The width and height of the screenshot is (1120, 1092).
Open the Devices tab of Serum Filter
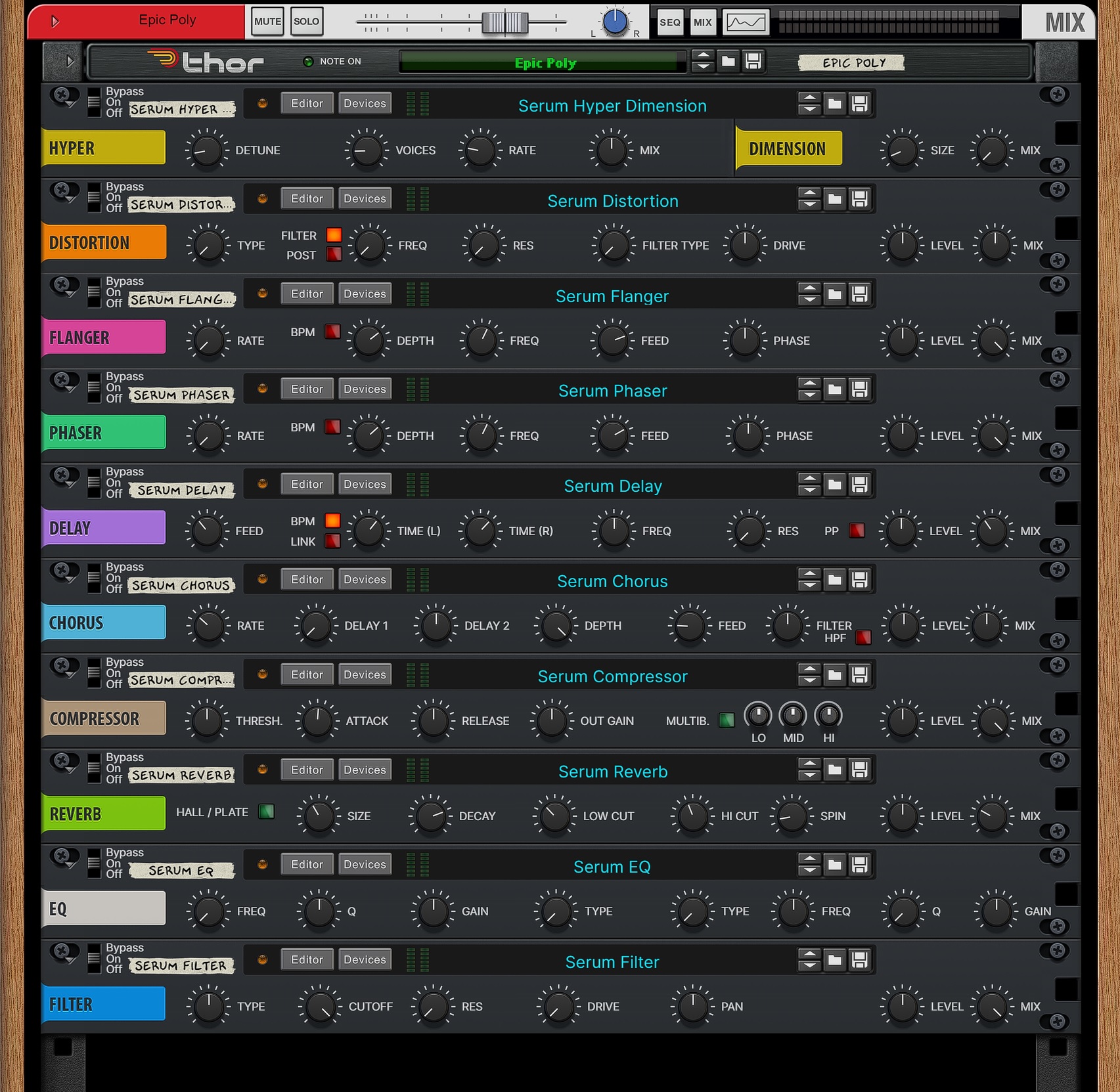(x=365, y=959)
